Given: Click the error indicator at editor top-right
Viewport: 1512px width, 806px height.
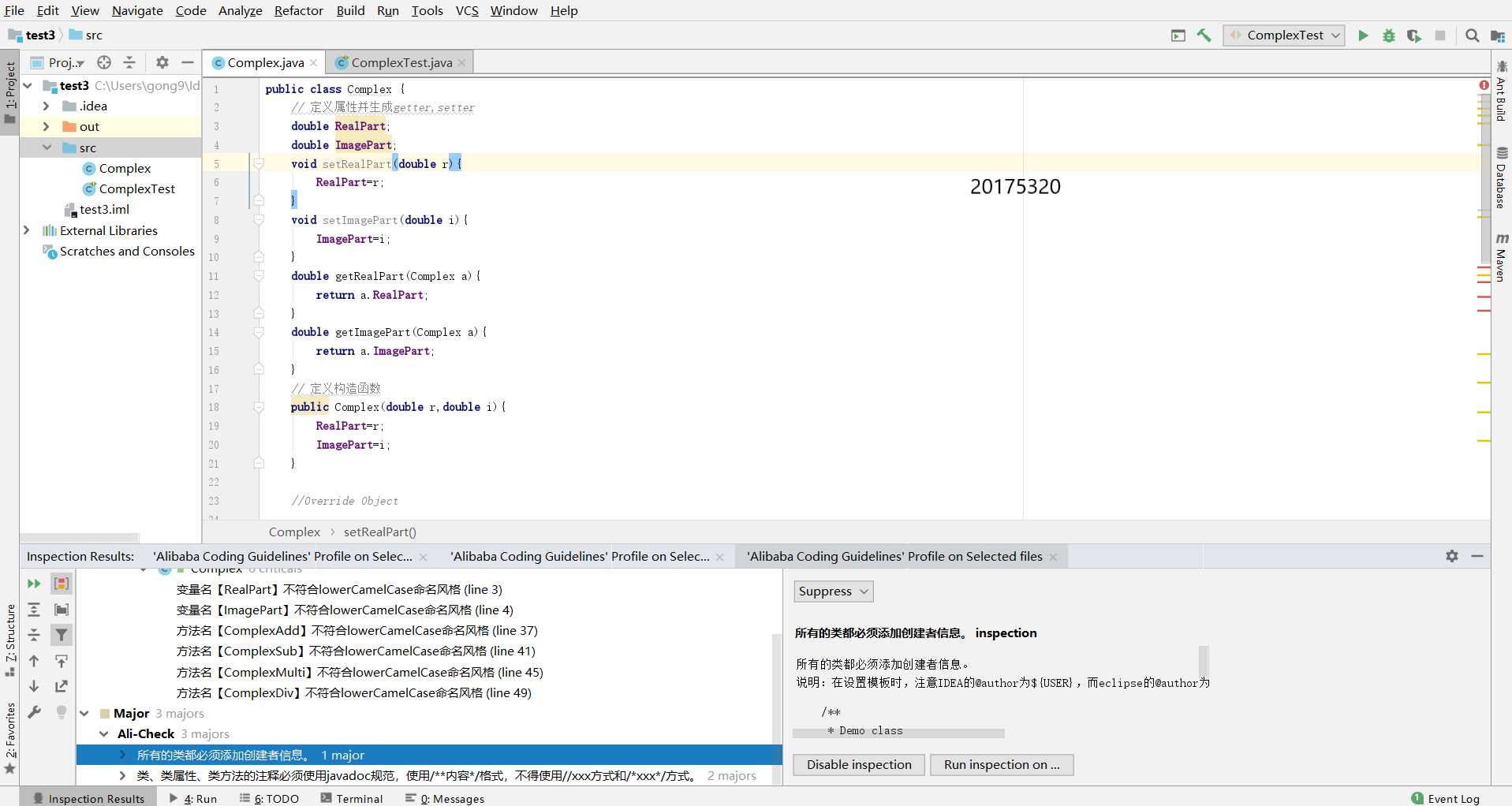Looking at the screenshot, I should coord(1484,85).
